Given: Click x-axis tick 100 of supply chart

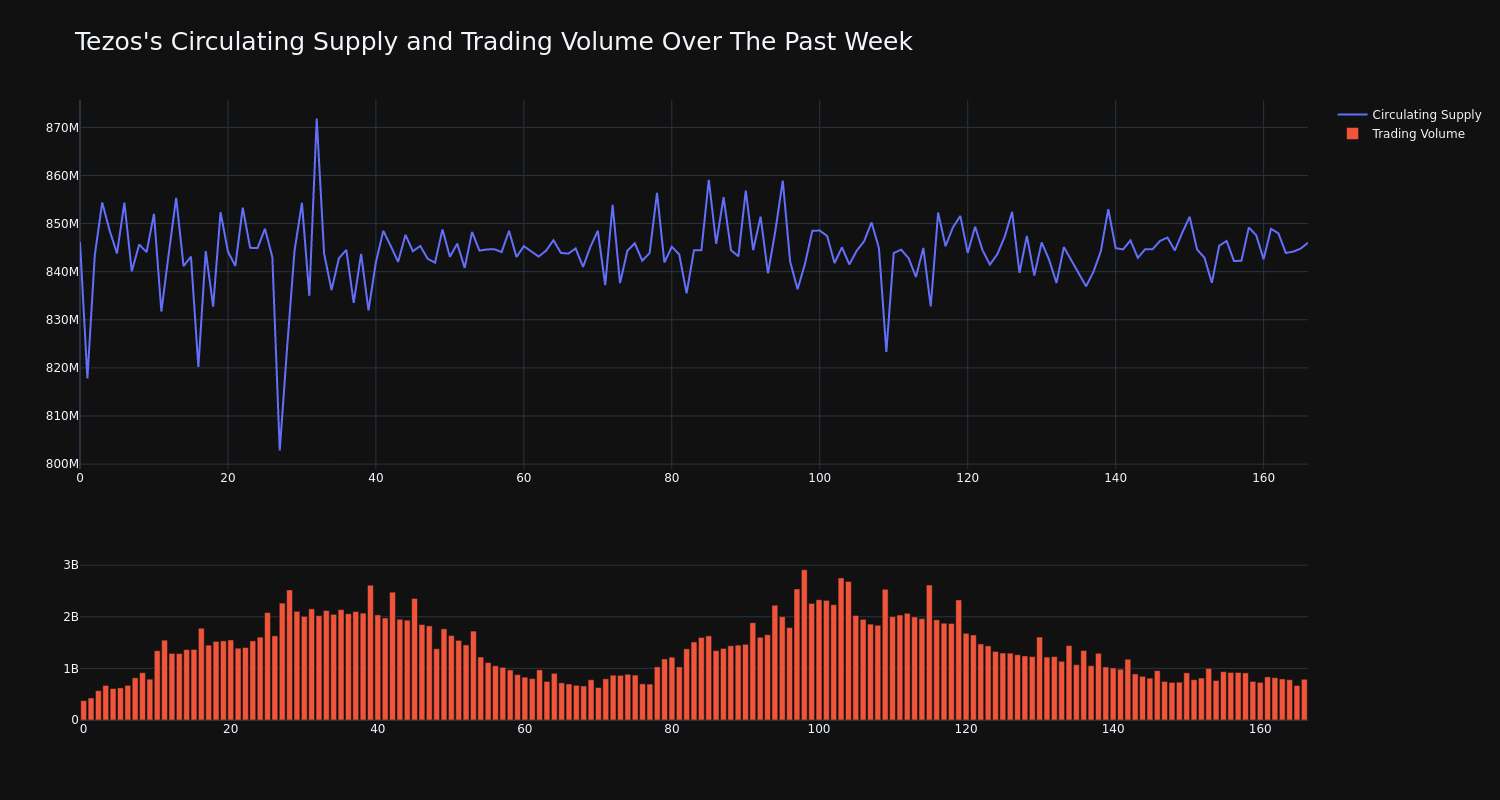Looking at the screenshot, I should pos(819,478).
